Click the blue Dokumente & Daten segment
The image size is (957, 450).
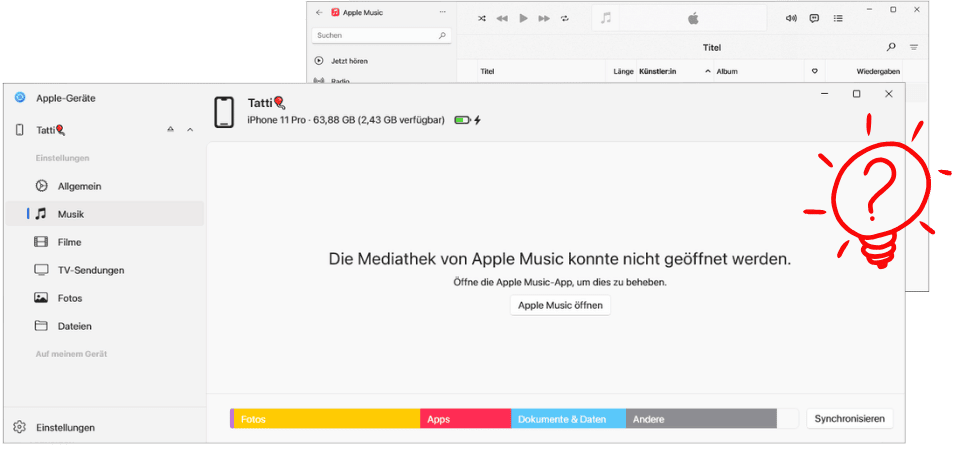568,419
